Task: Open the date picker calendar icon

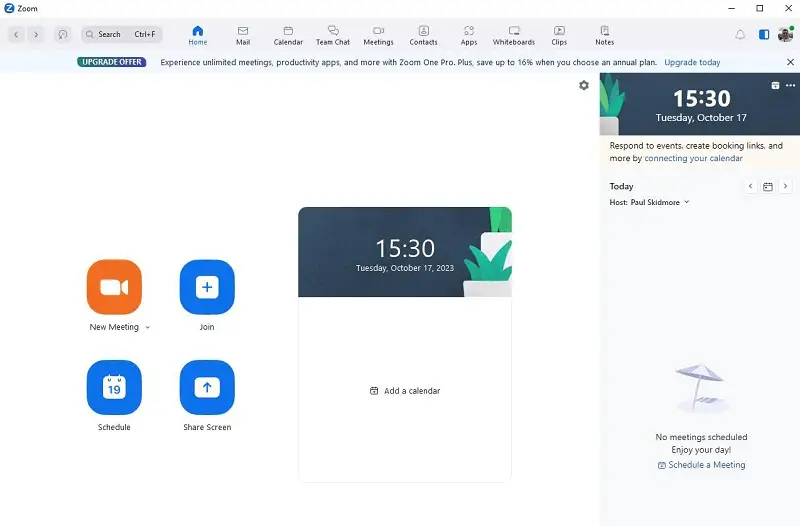Action: [768, 186]
